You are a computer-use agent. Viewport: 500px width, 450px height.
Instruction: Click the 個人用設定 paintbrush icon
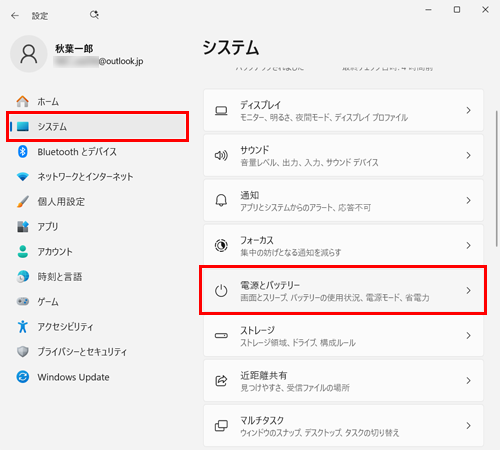23,201
